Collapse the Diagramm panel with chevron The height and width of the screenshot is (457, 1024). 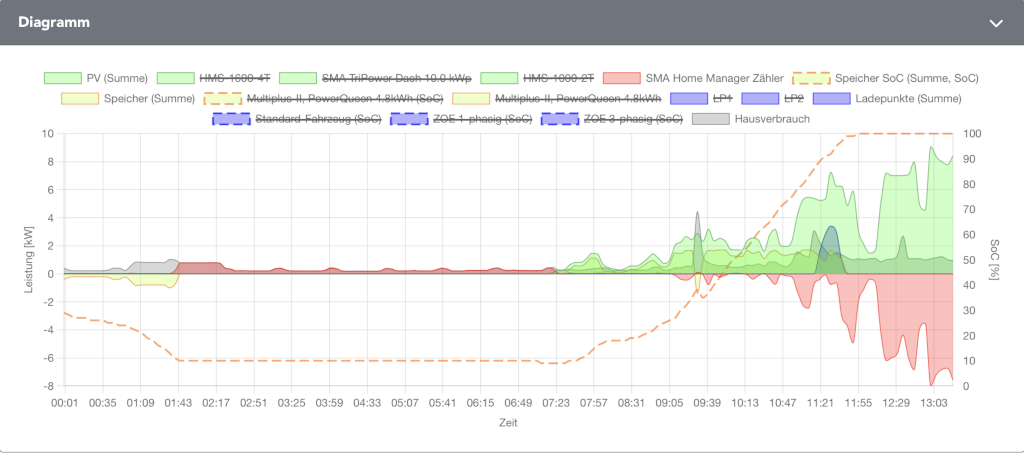995,23
